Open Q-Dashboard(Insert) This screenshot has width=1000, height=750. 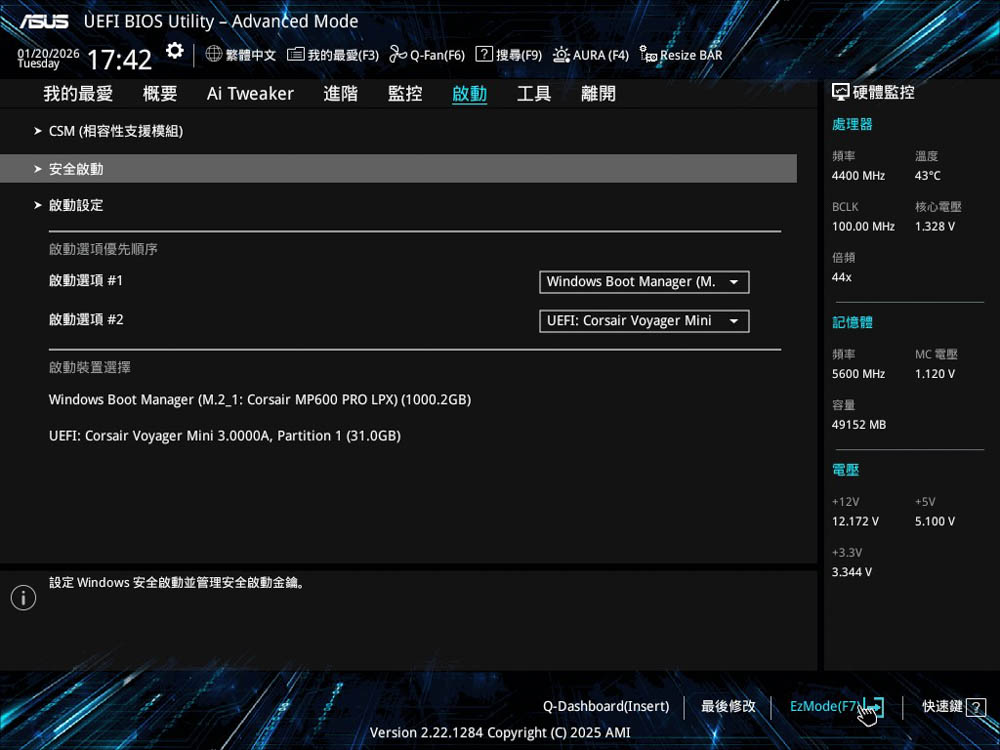pyautogui.click(x=606, y=707)
